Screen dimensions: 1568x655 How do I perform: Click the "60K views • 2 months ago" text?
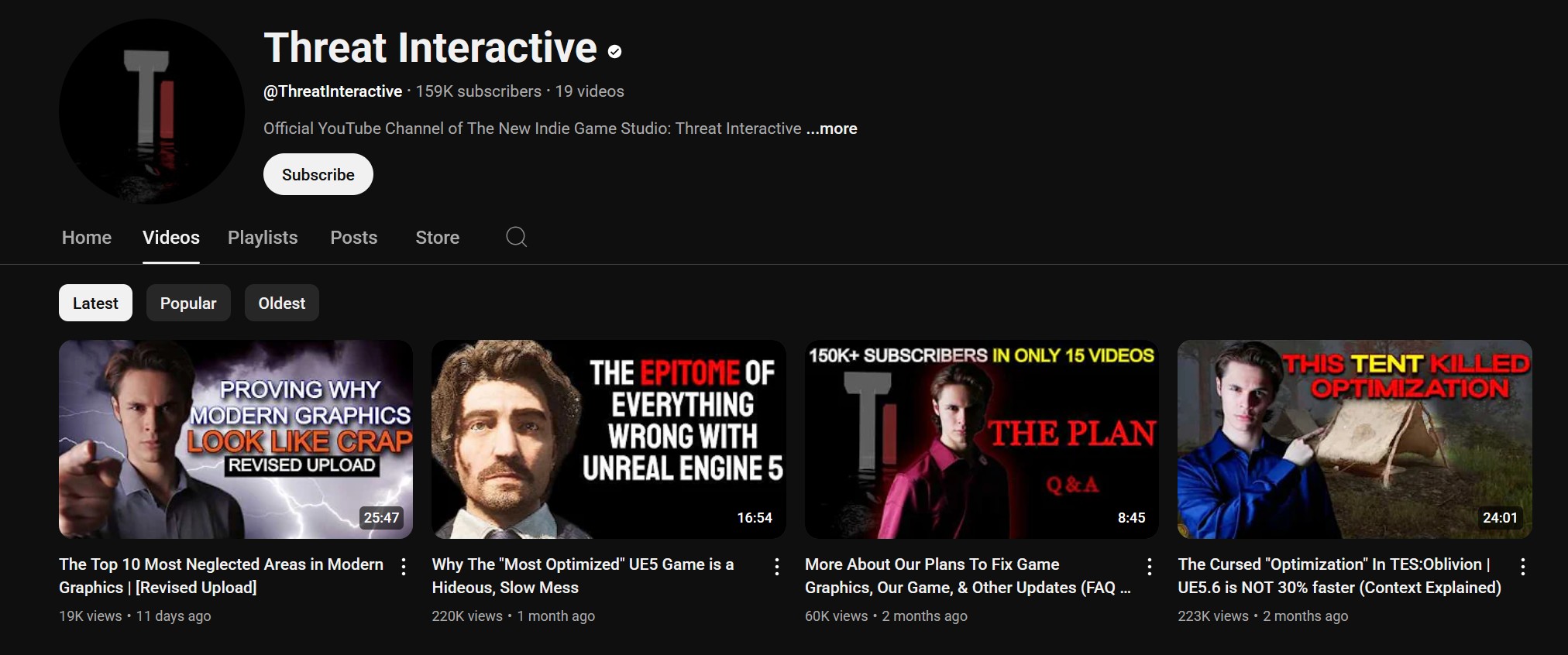[x=886, y=616]
